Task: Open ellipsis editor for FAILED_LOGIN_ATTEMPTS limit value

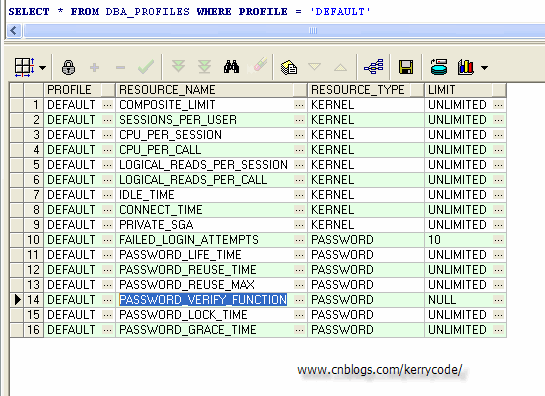Action: pyautogui.click(x=498, y=240)
